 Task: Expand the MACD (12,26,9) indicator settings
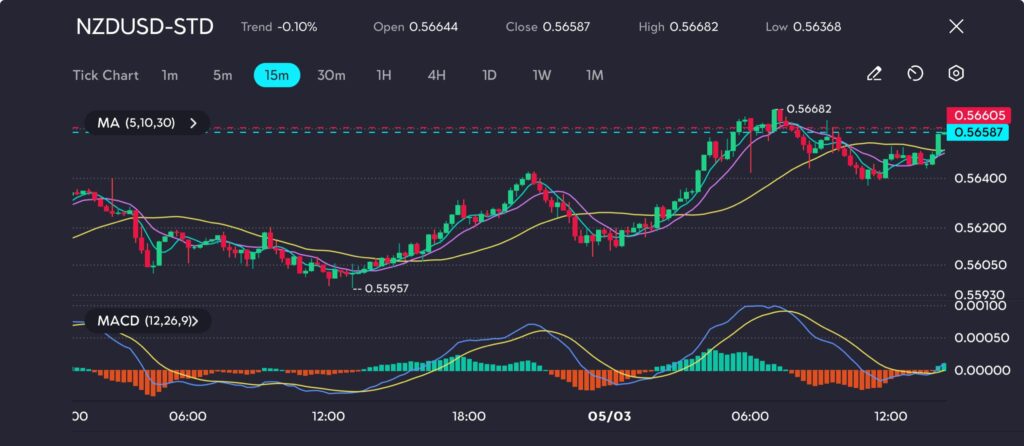click(146, 321)
